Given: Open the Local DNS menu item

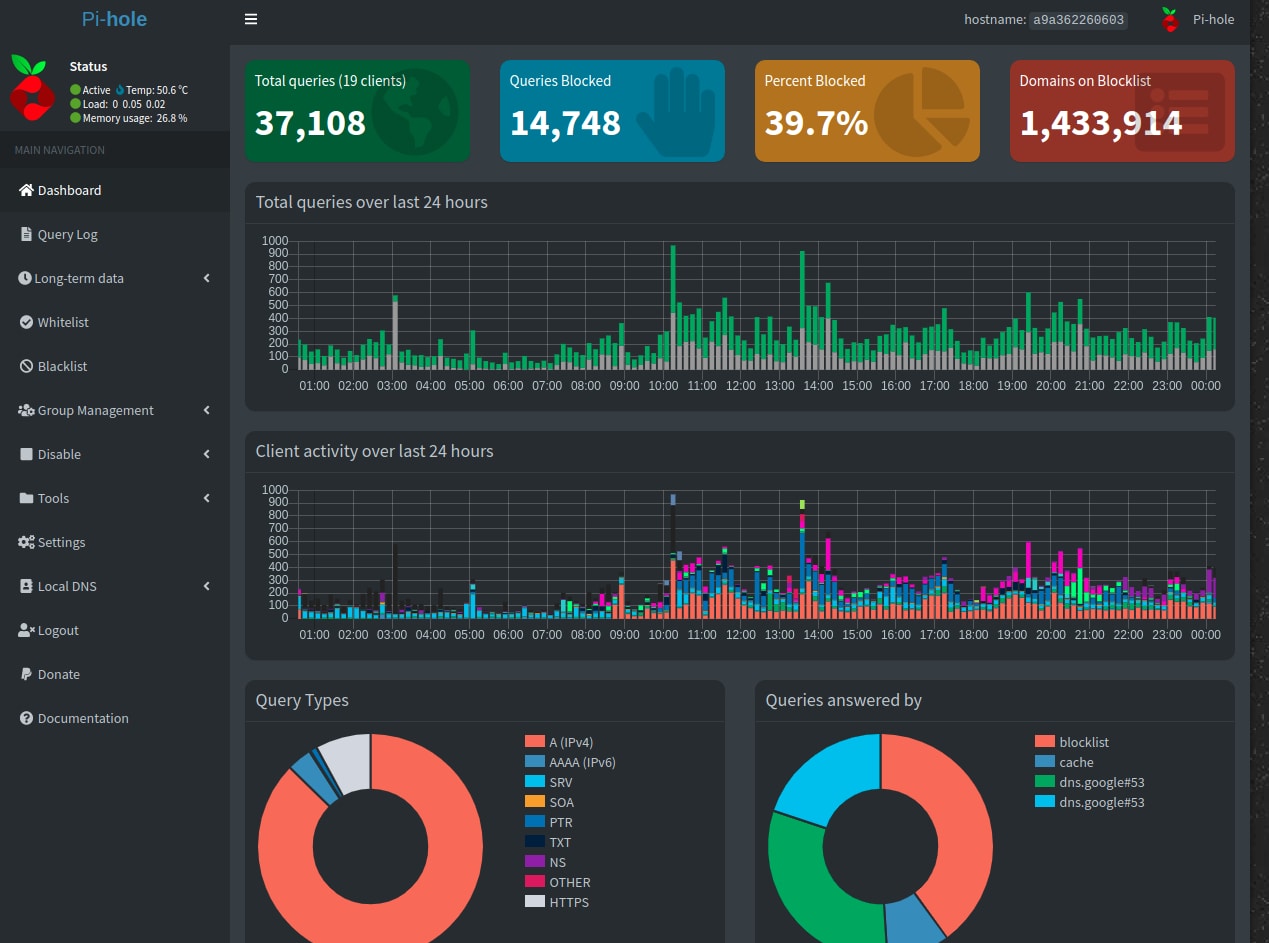Looking at the screenshot, I should point(67,586).
